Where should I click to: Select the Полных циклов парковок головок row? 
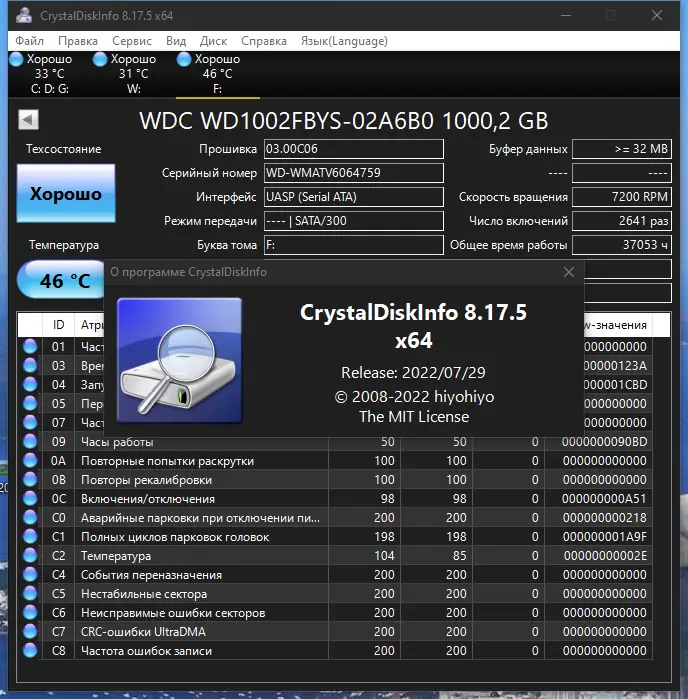(x=335, y=537)
